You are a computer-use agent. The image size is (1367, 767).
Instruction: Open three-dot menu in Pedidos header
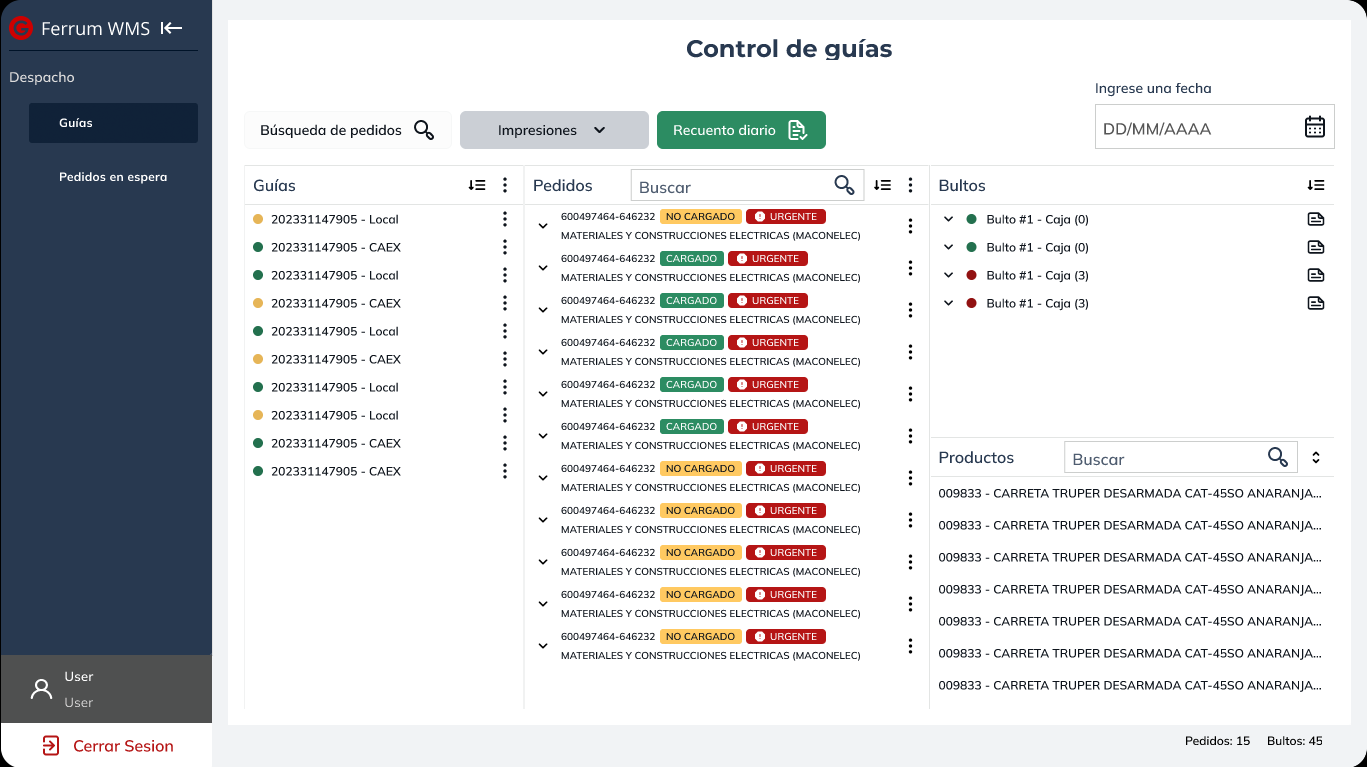point(910,185)
